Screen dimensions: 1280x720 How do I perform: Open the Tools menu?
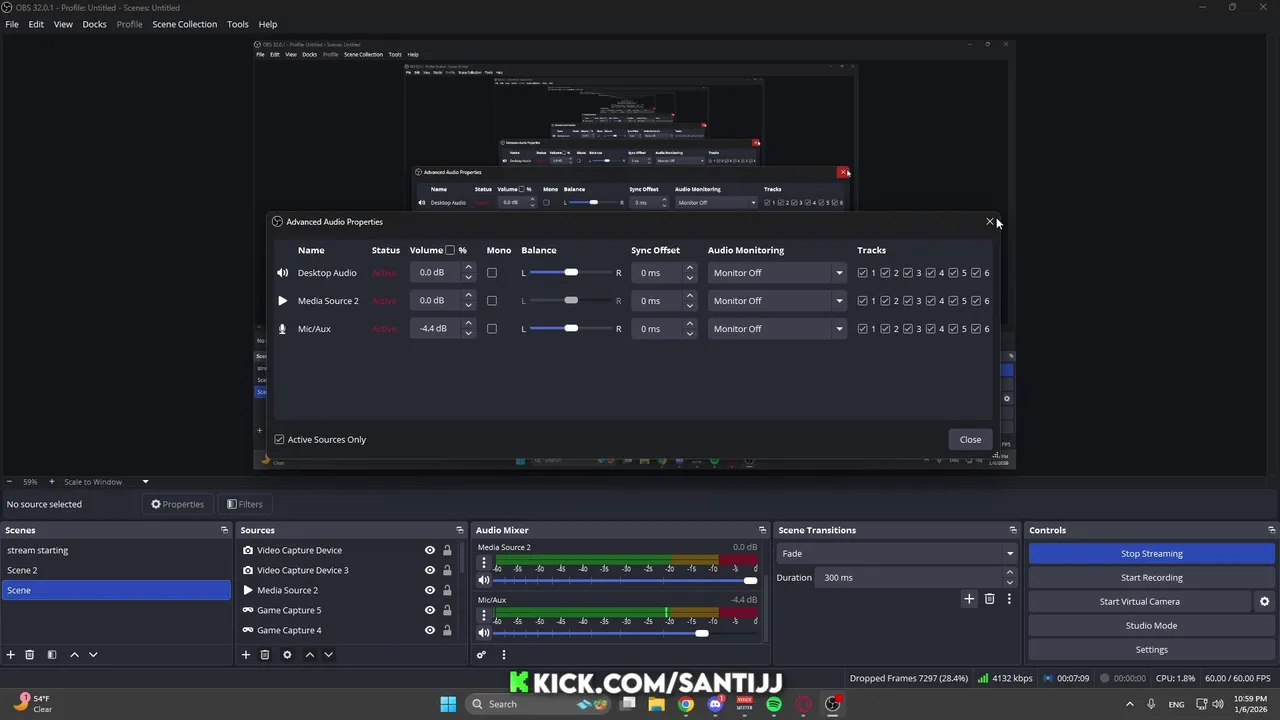(x=238, y=24)
